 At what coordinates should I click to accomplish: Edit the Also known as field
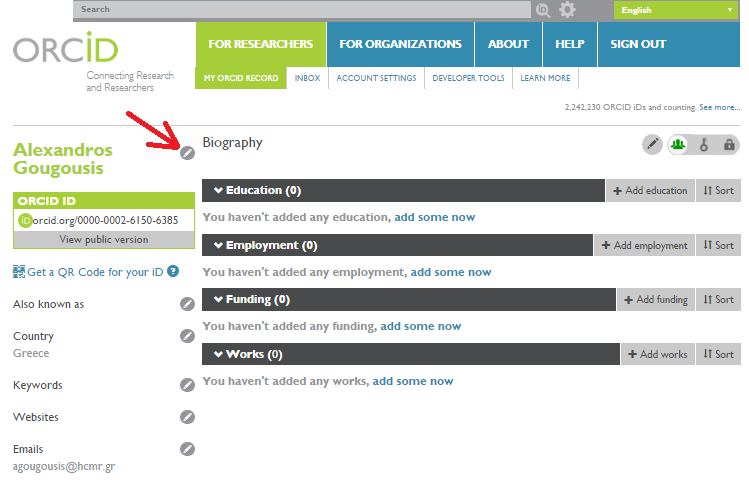click(x=187, y=304)
